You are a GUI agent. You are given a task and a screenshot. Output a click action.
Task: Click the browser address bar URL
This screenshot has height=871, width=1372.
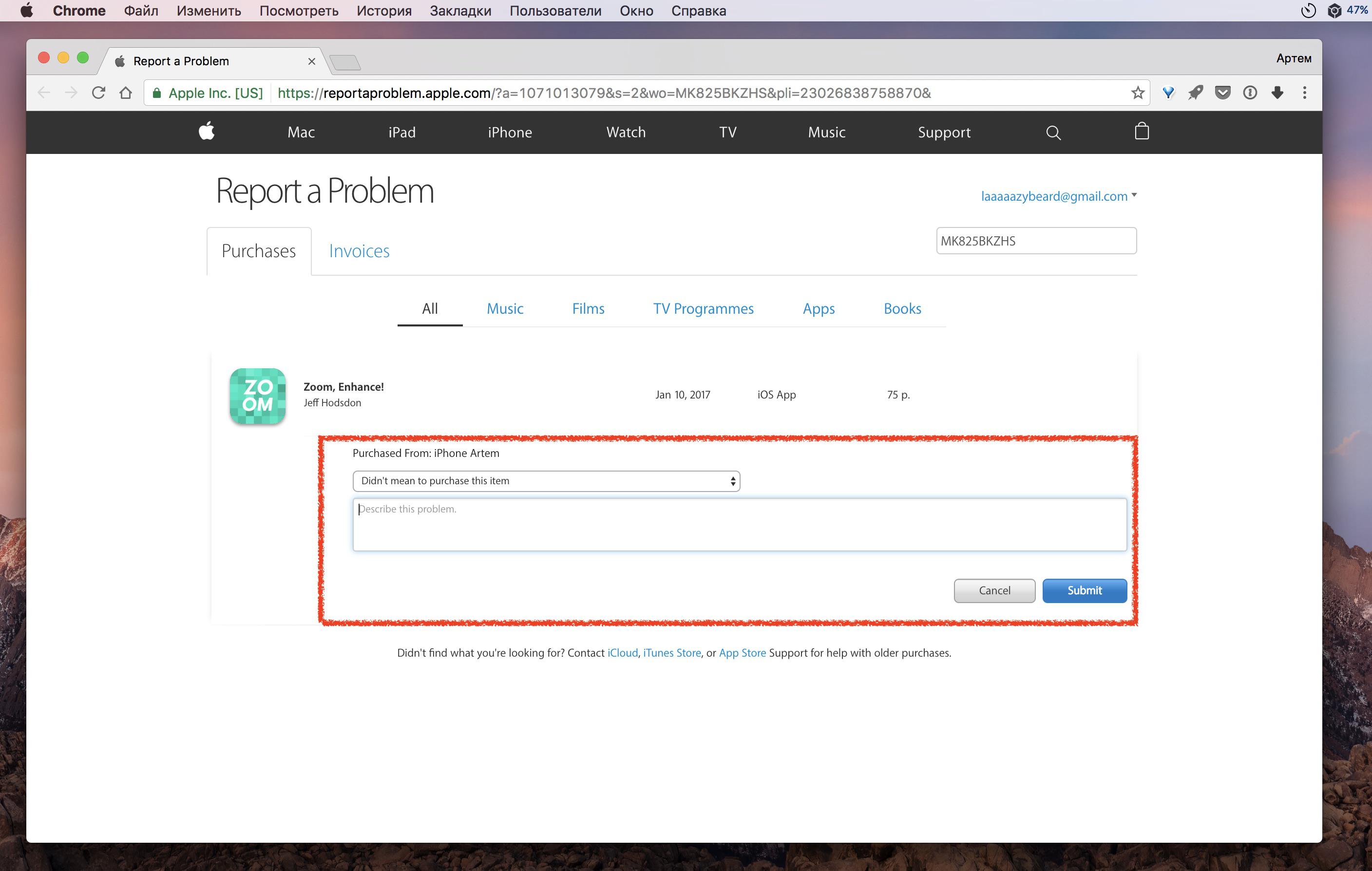[604, 93]
